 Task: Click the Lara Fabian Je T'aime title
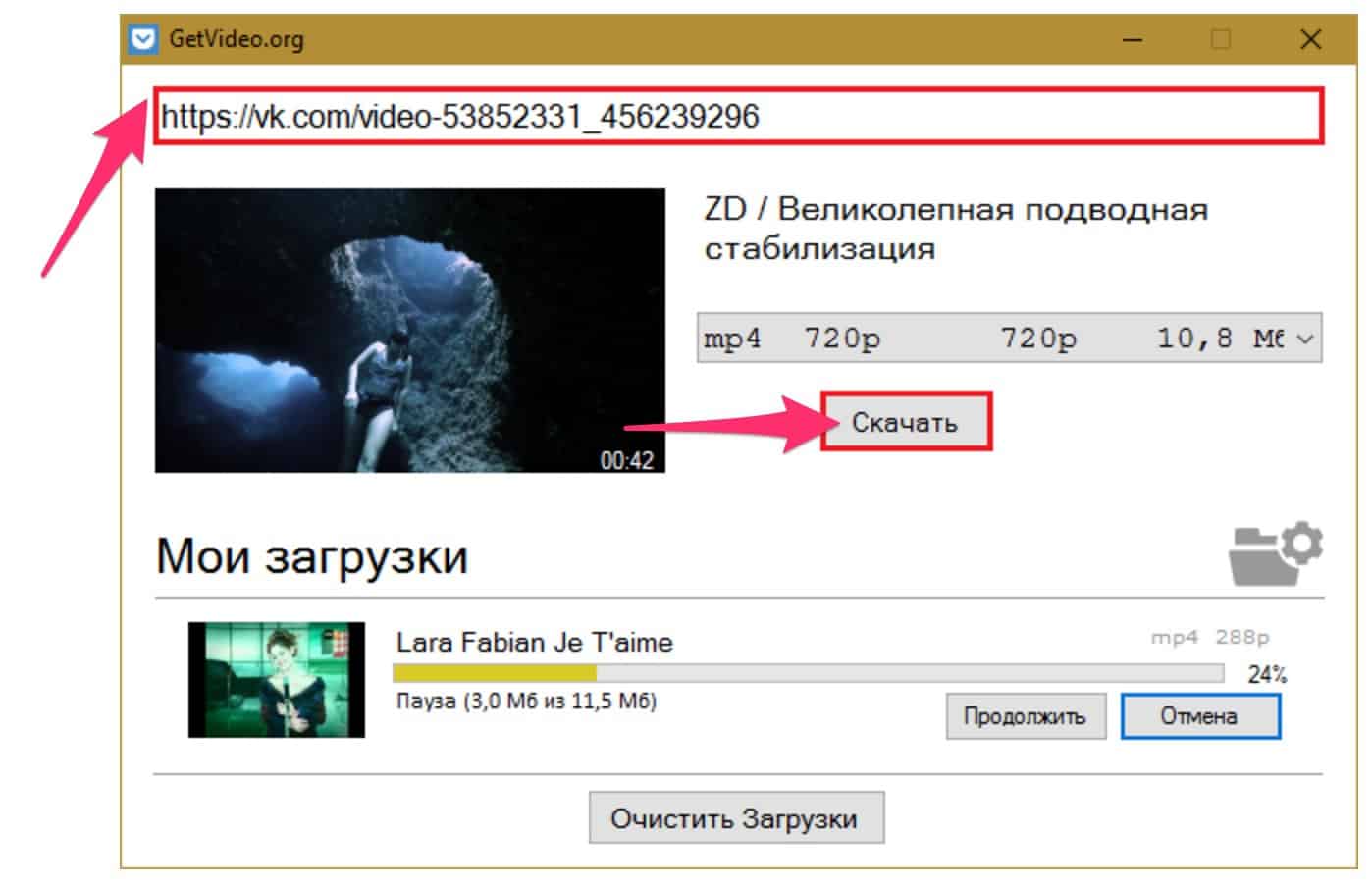pyautogui.click(x=535, y=643)
